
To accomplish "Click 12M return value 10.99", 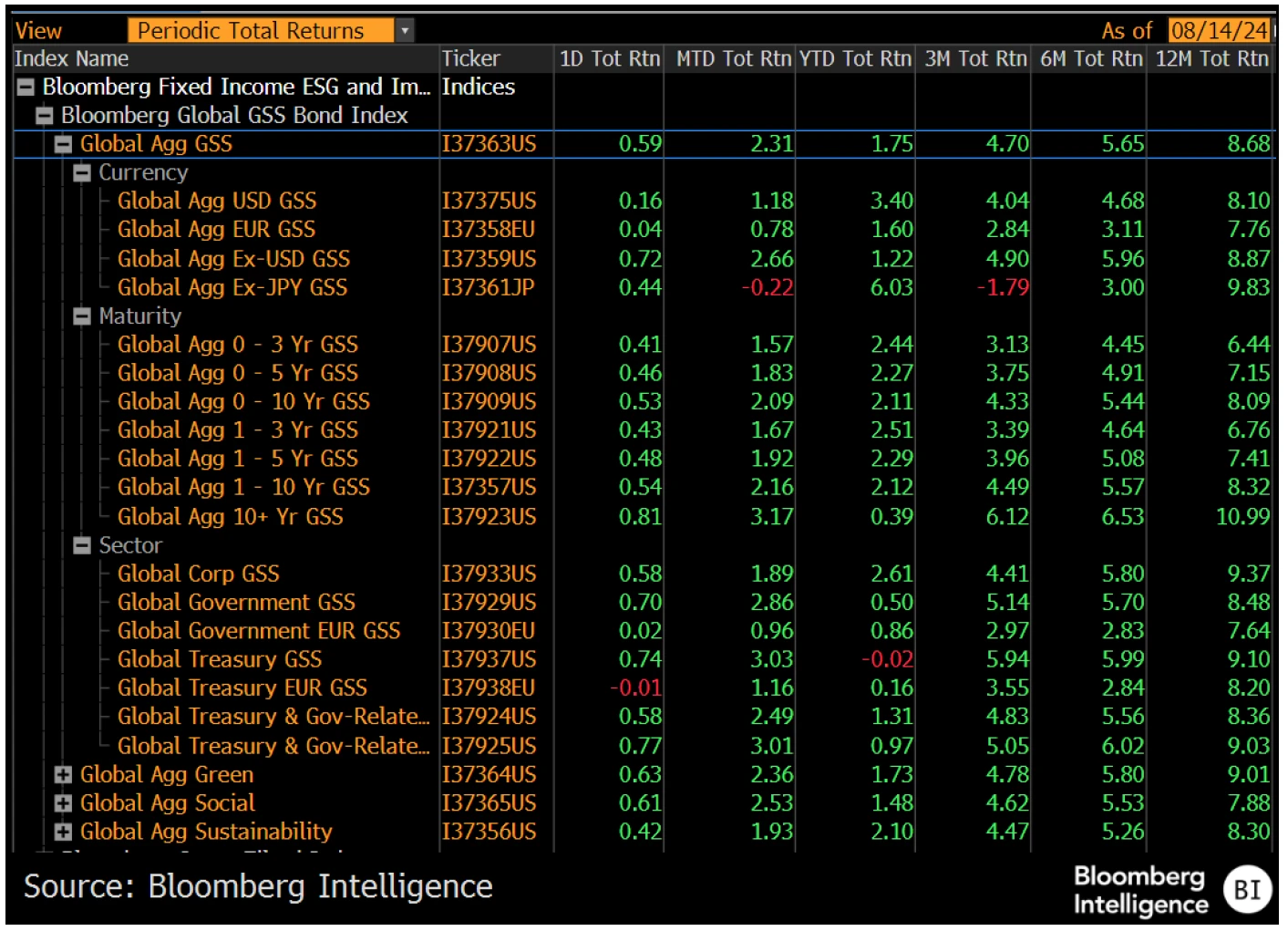I will coord(1242,517).
